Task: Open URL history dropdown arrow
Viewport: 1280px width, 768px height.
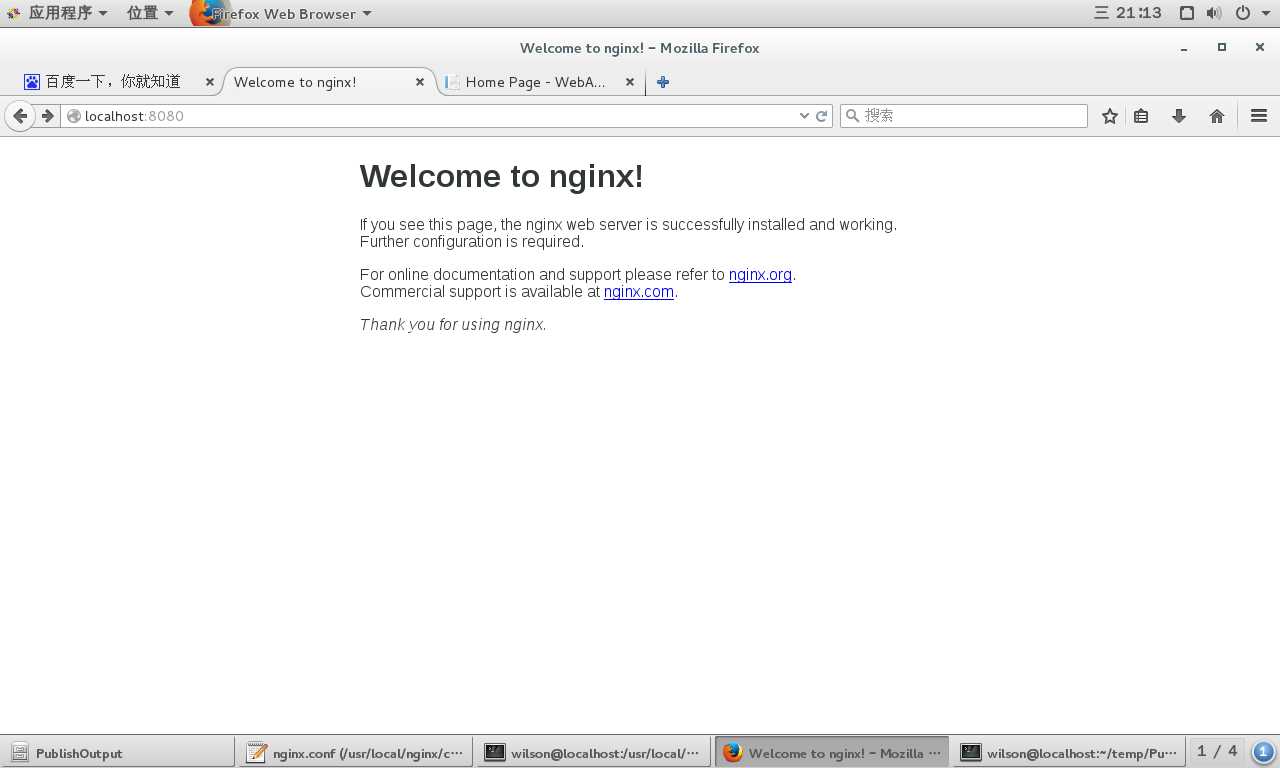Action: [804, 116]
